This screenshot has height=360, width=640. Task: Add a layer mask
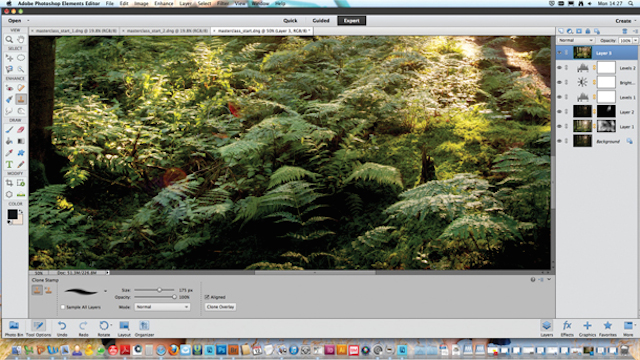tap(579, 31)
